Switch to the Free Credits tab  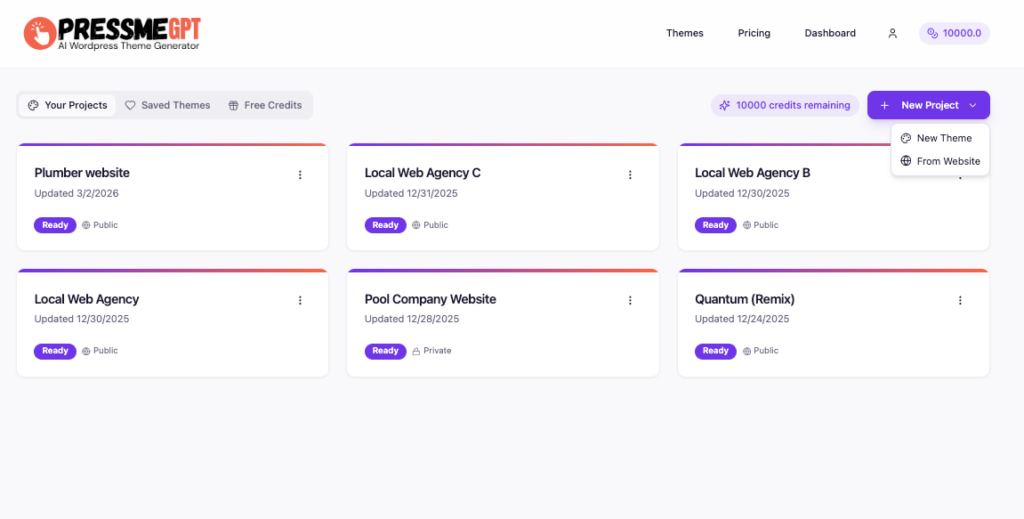tap(264, 105)
